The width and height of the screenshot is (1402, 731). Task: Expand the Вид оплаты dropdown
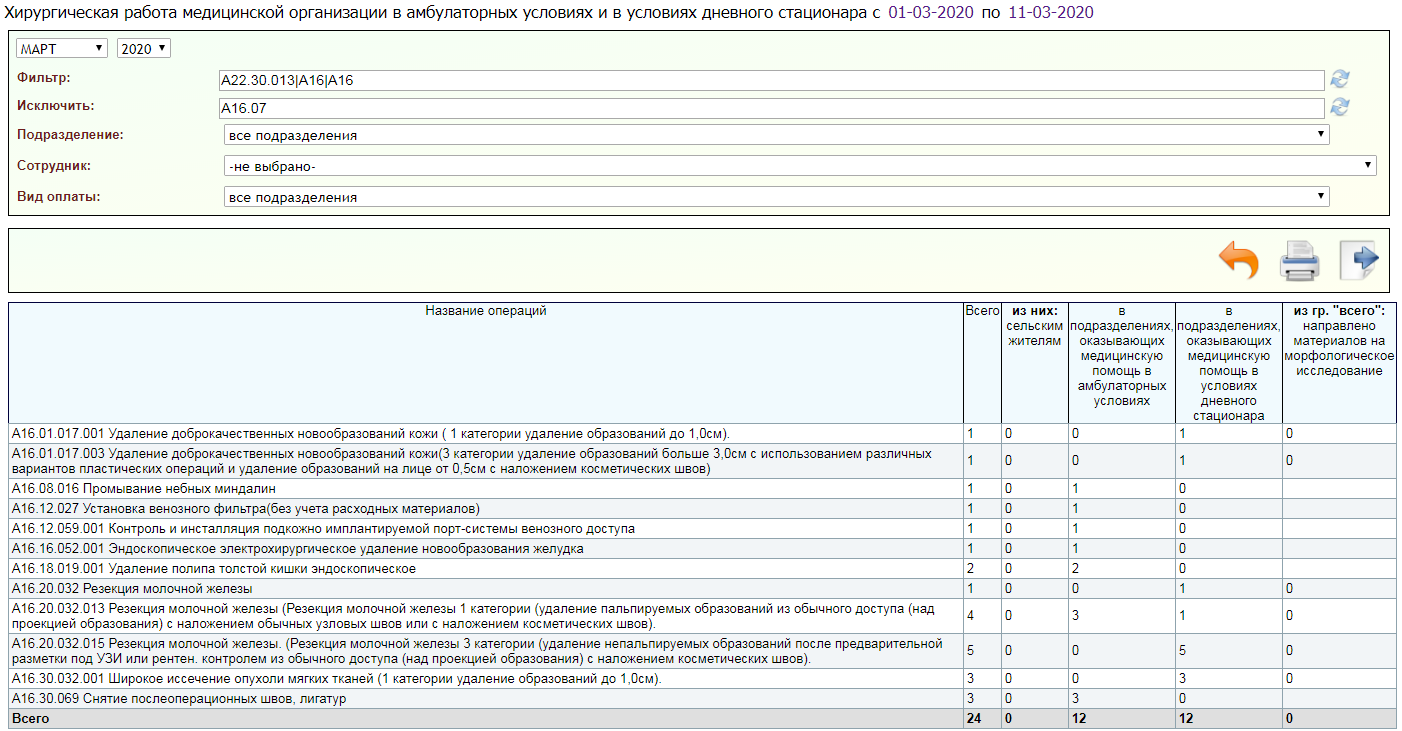(776, 197)
